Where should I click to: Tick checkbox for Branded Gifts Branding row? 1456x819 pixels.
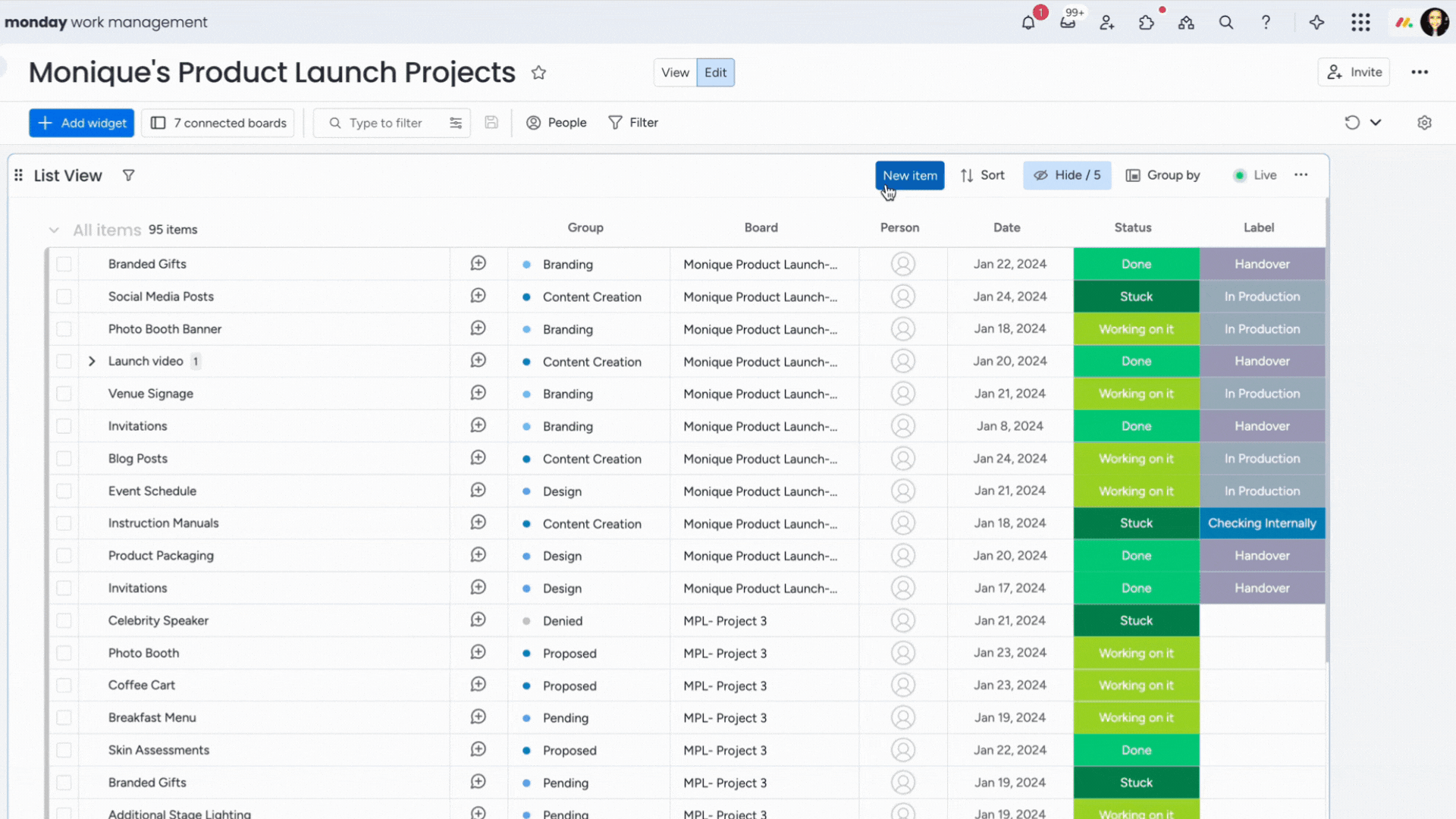click(64, 264)
